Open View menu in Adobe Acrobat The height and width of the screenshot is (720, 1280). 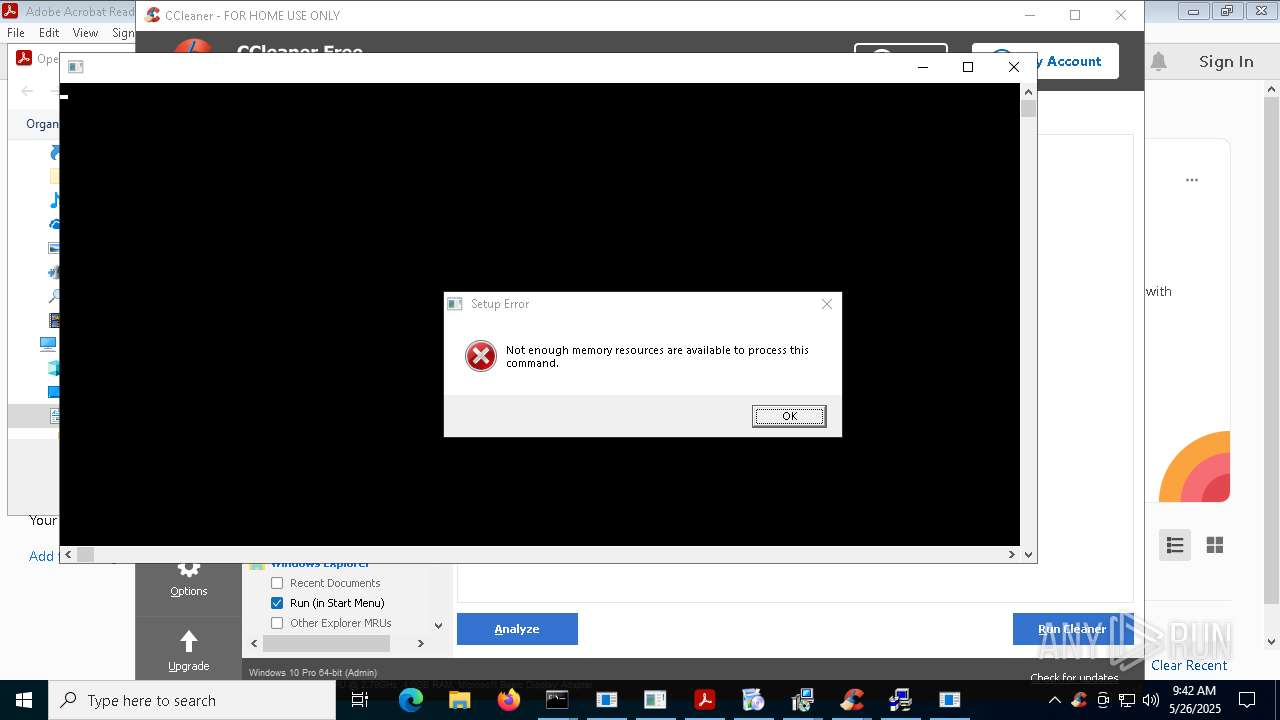pyautogui.click(x=85, y=33)
